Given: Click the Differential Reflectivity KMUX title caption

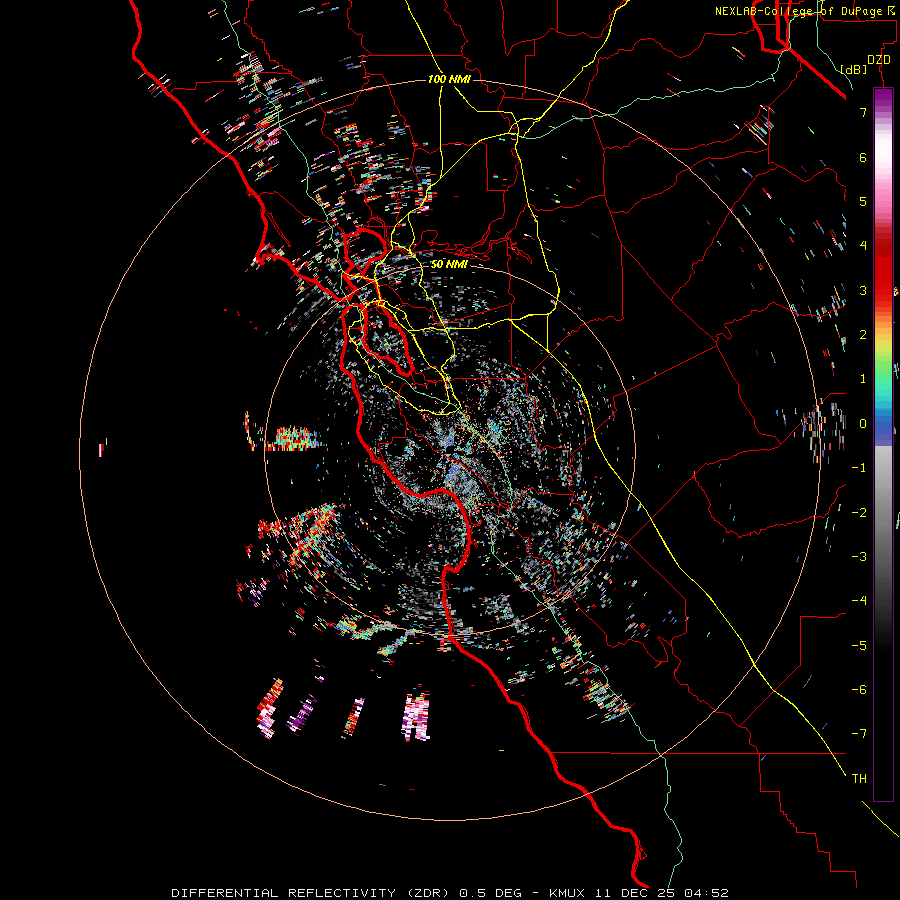Looking at the screenshot, I should [450, 893].
